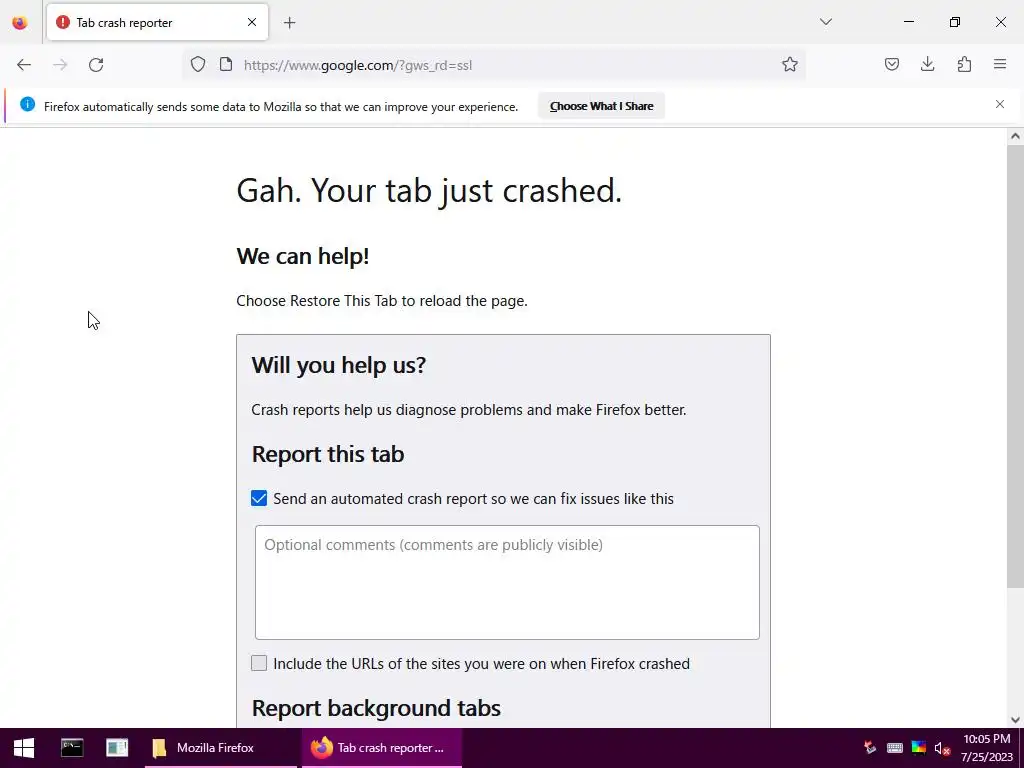This screenshot has height=768, width=1024.
Task: Click the touch keyboard tray icon
Action: coord(895,748)
